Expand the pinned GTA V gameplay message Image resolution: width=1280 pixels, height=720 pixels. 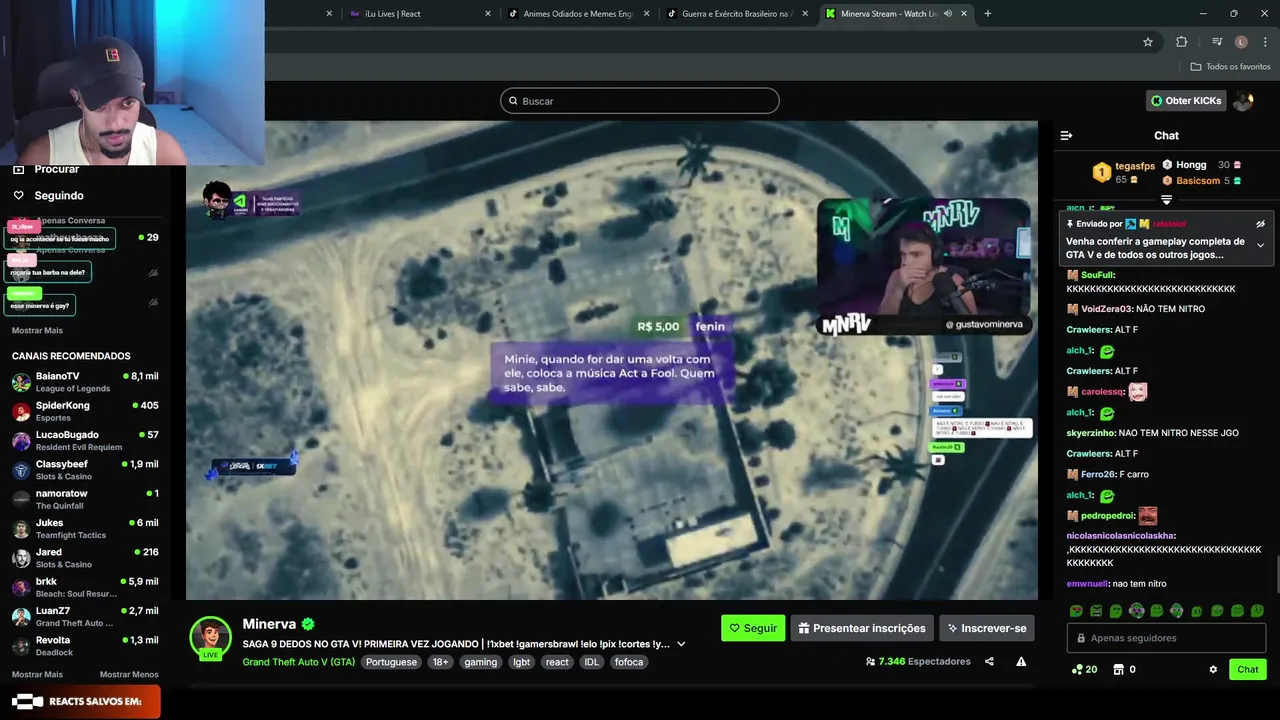click(1260, 245)
